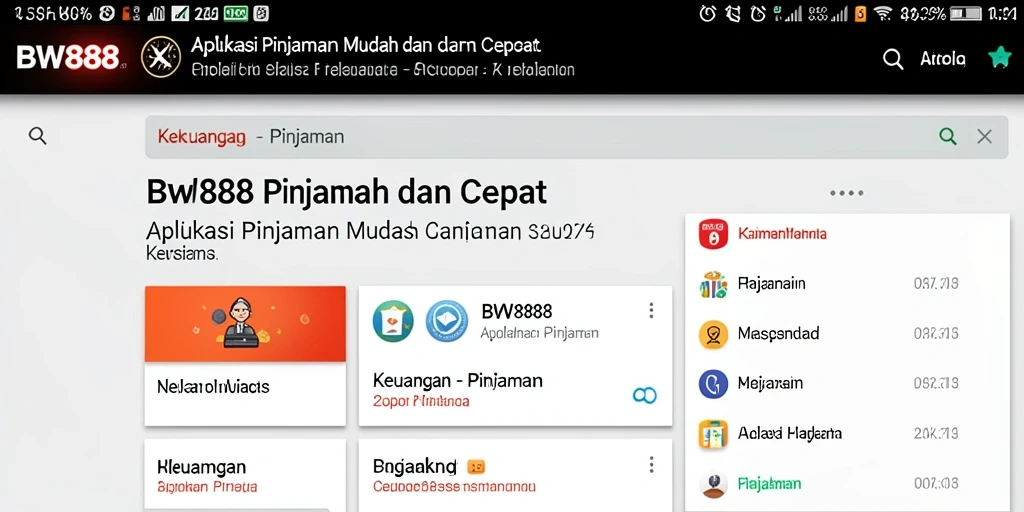Tap the green shield app icon in BW8888 card
Image resolution: width=1024 pixels, height=512 pixels.
[x=393, y=321]
